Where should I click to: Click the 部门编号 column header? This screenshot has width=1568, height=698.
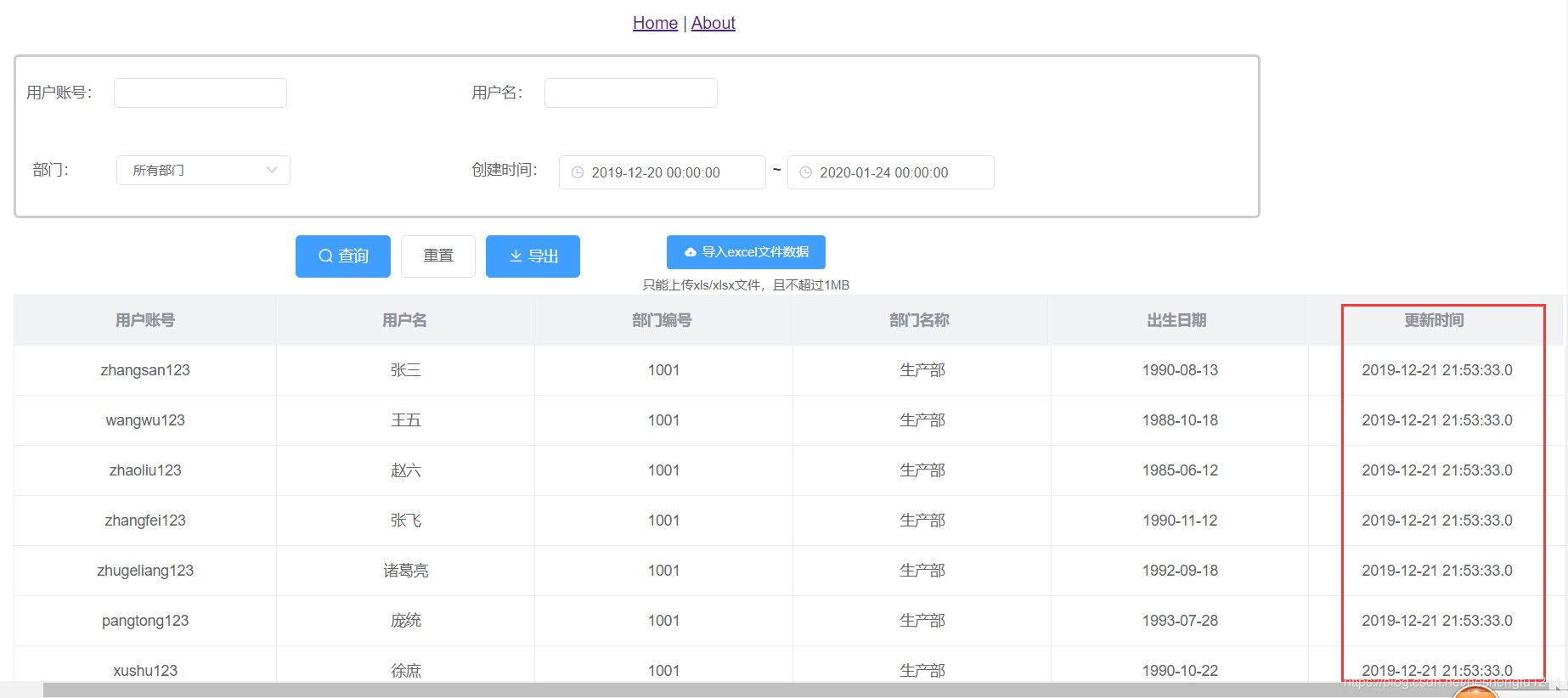662,320
